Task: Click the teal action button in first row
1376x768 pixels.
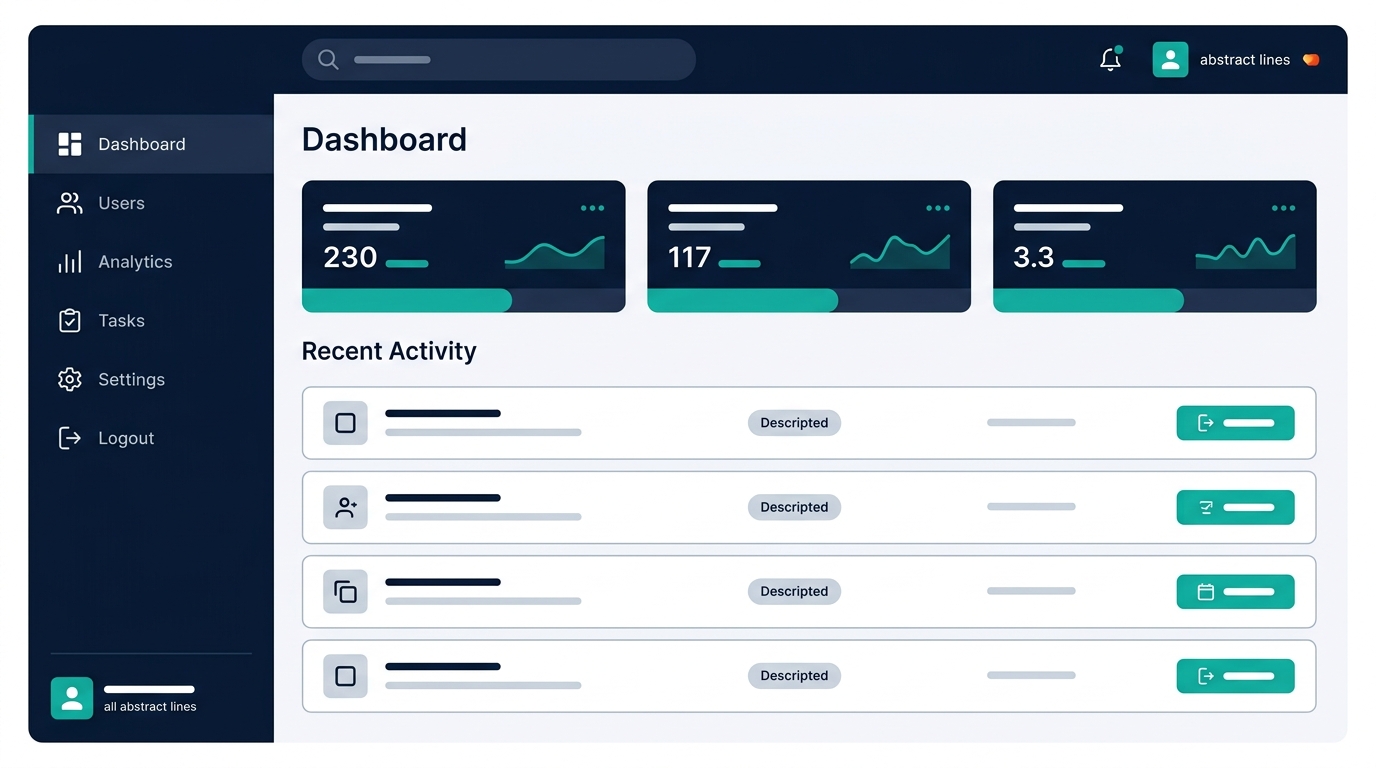Action: (x=1235, y=423)
